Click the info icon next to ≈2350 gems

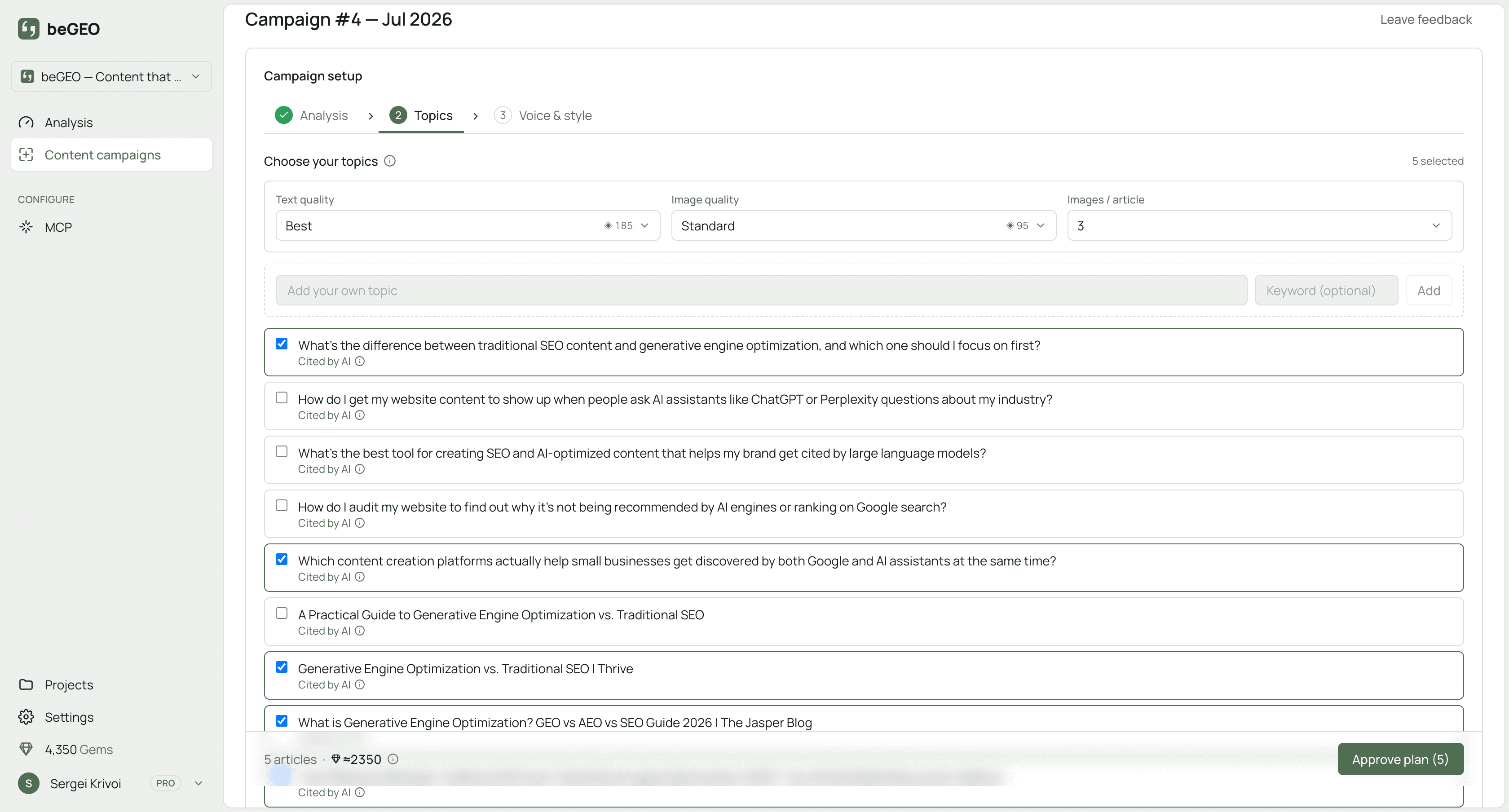393,759
